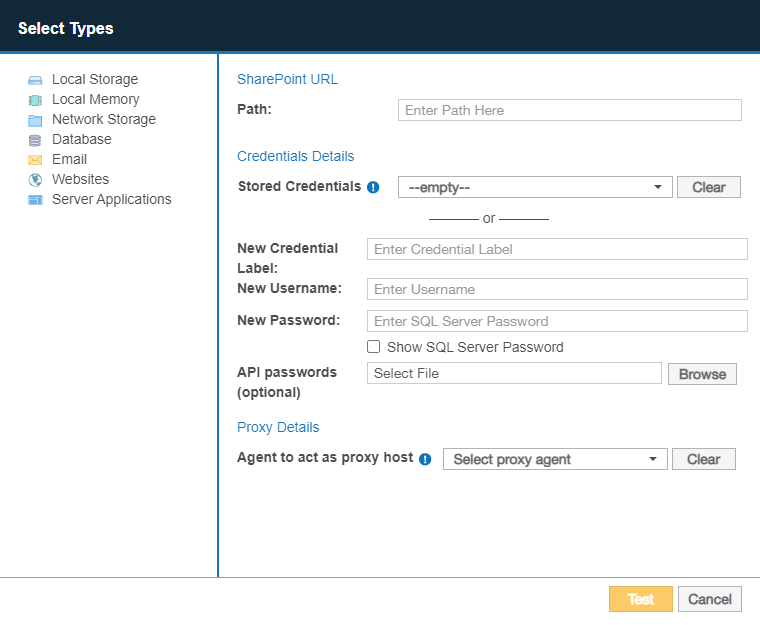Browse for an API passwords file

pyautogui.click(x=702, y=374)
